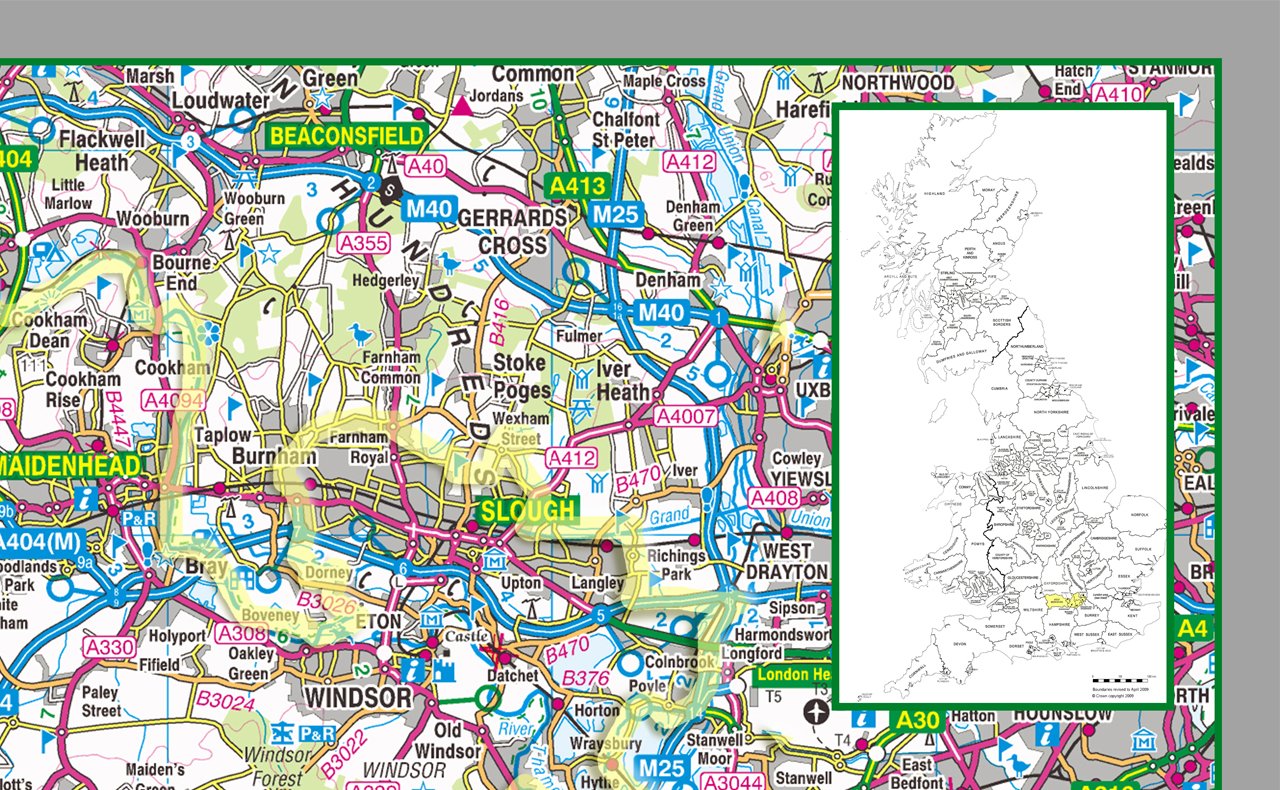This screenshot has width=1280, height=790.
Task: Select the A308 road label
Action: (x=241, y=633)
